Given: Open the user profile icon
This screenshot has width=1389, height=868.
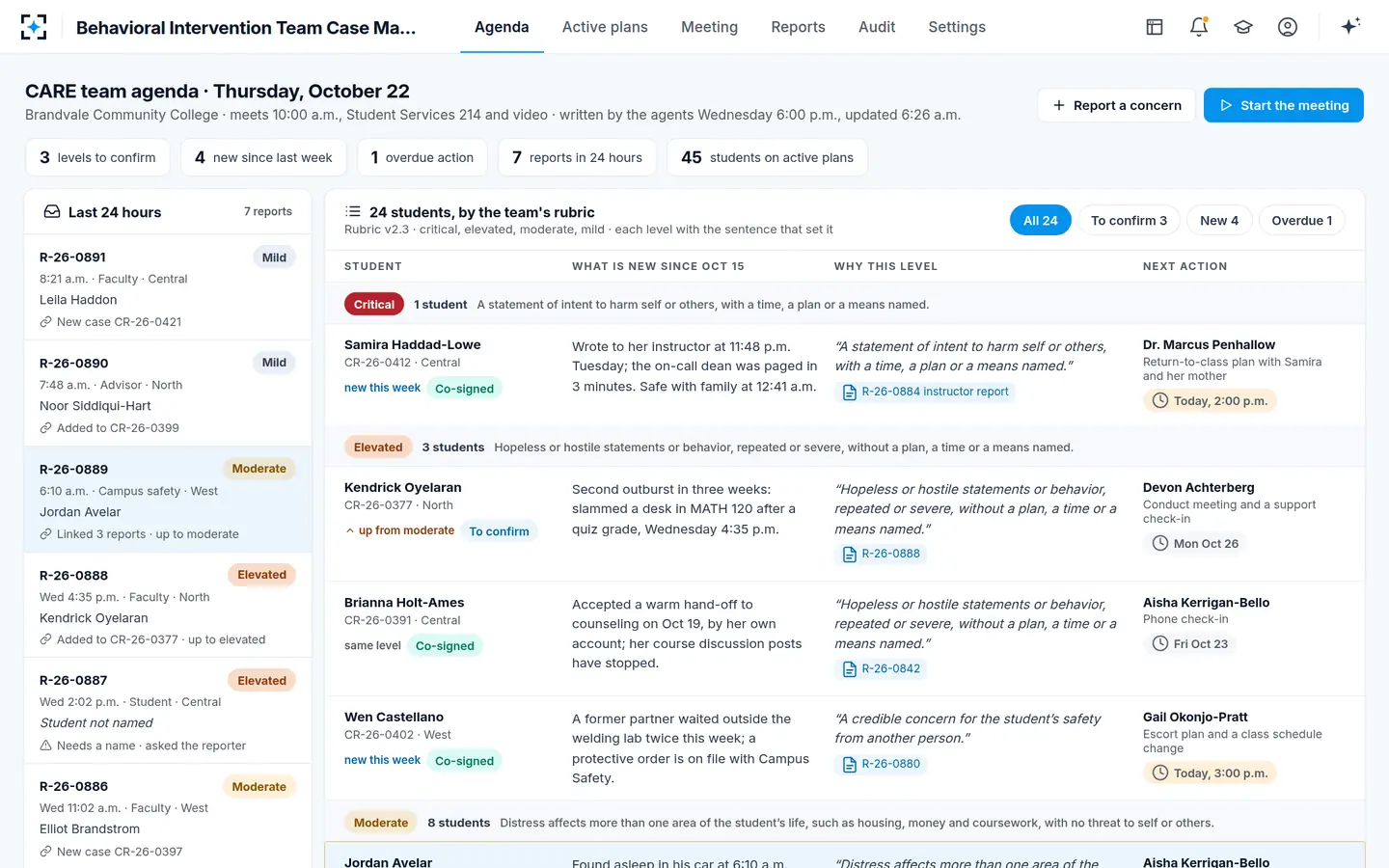Looking at the screenshot, I should coord(1288,27).
